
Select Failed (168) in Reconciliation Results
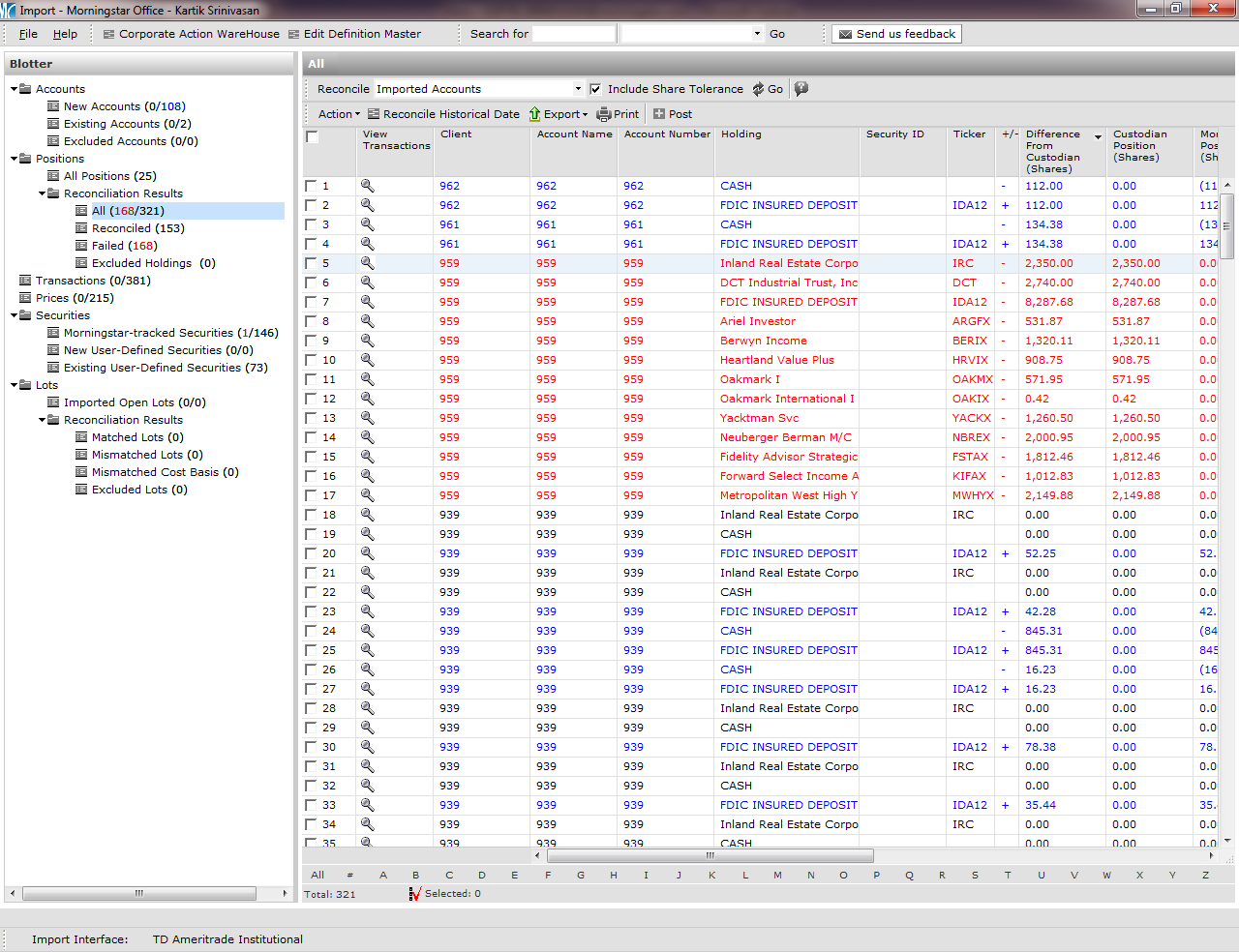click(x=124, y=246)
